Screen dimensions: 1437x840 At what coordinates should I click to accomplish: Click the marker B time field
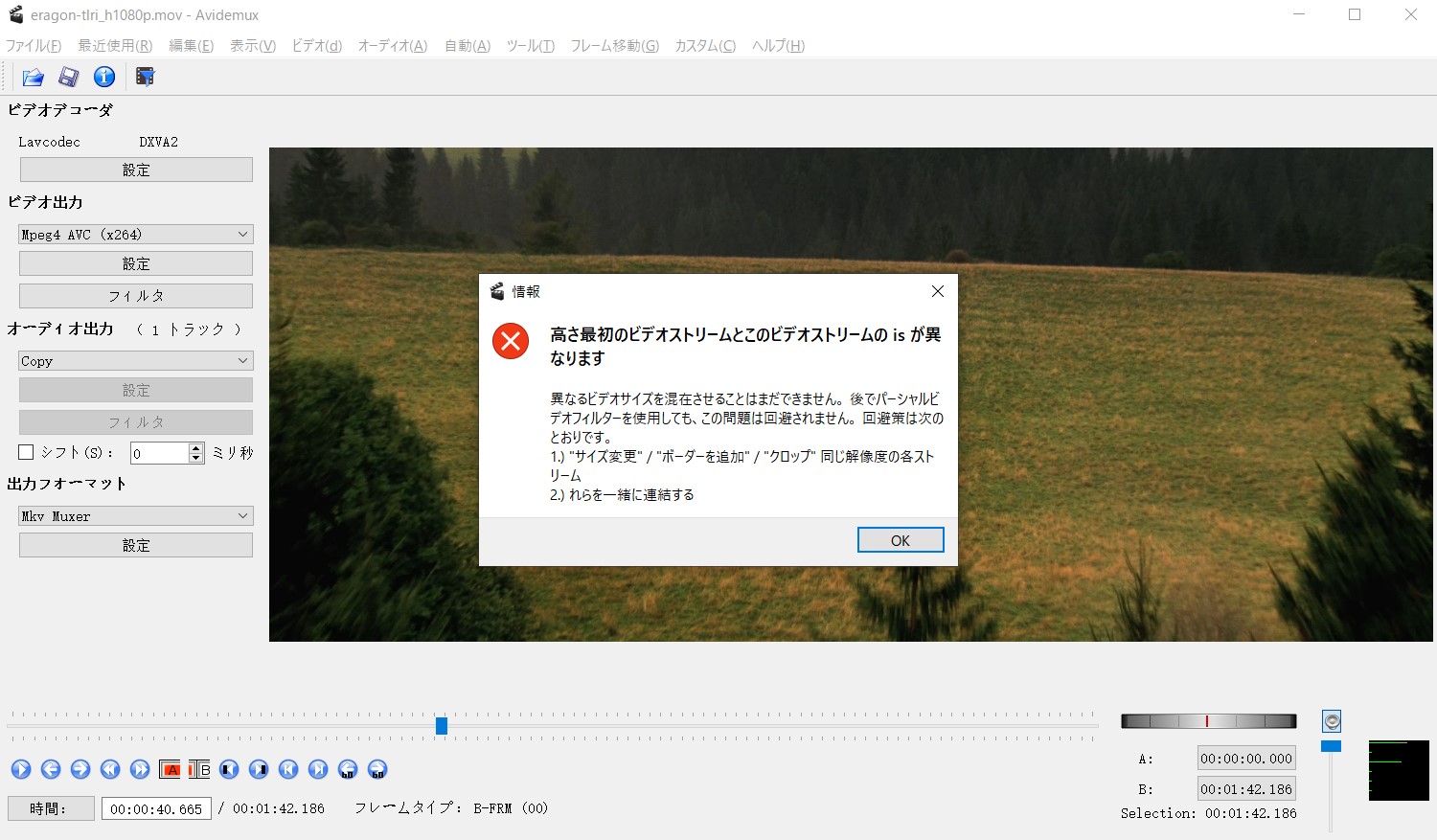1246,789
